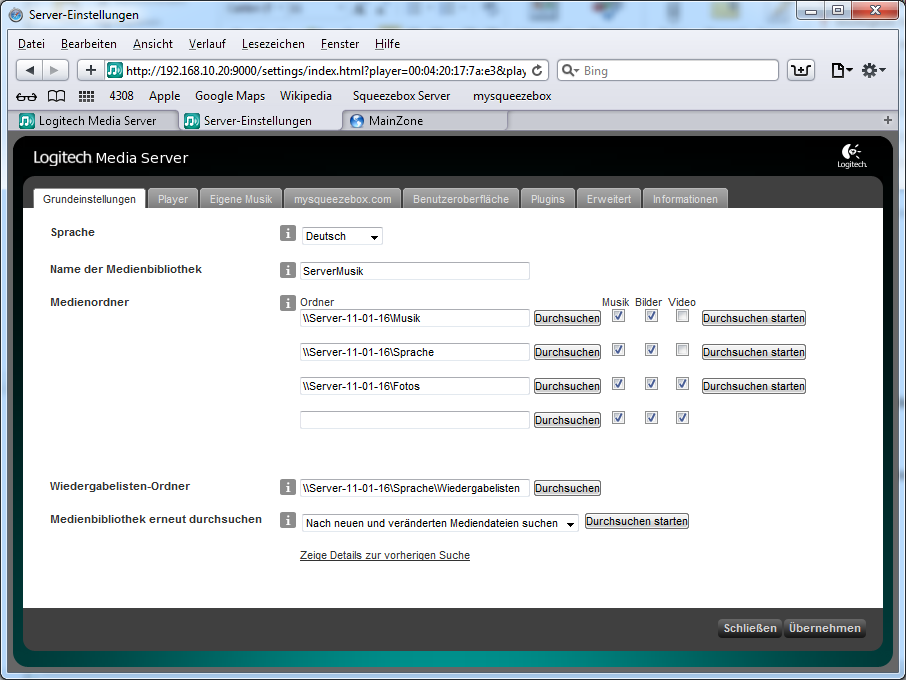
Task: Open the Lesezeichen menu
Action: point(273,44)
